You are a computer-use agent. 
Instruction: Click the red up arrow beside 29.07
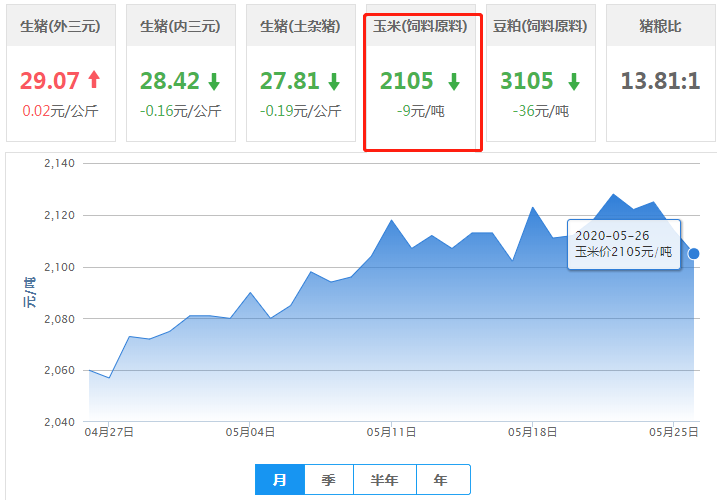pyautogui.click(x=95, y=81)
